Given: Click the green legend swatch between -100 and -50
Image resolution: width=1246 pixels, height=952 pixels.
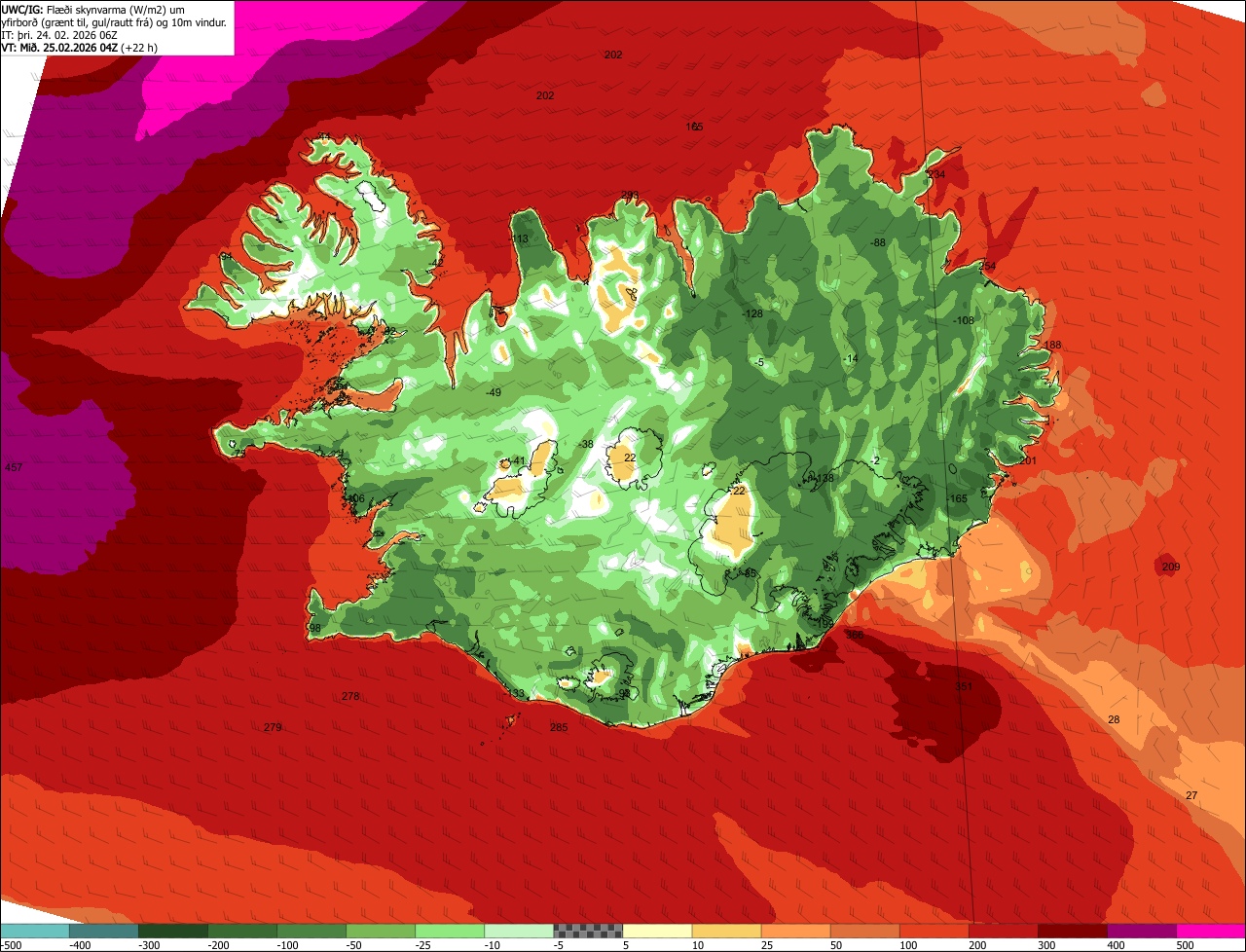Looking at the screenshot, I should 311,931.
